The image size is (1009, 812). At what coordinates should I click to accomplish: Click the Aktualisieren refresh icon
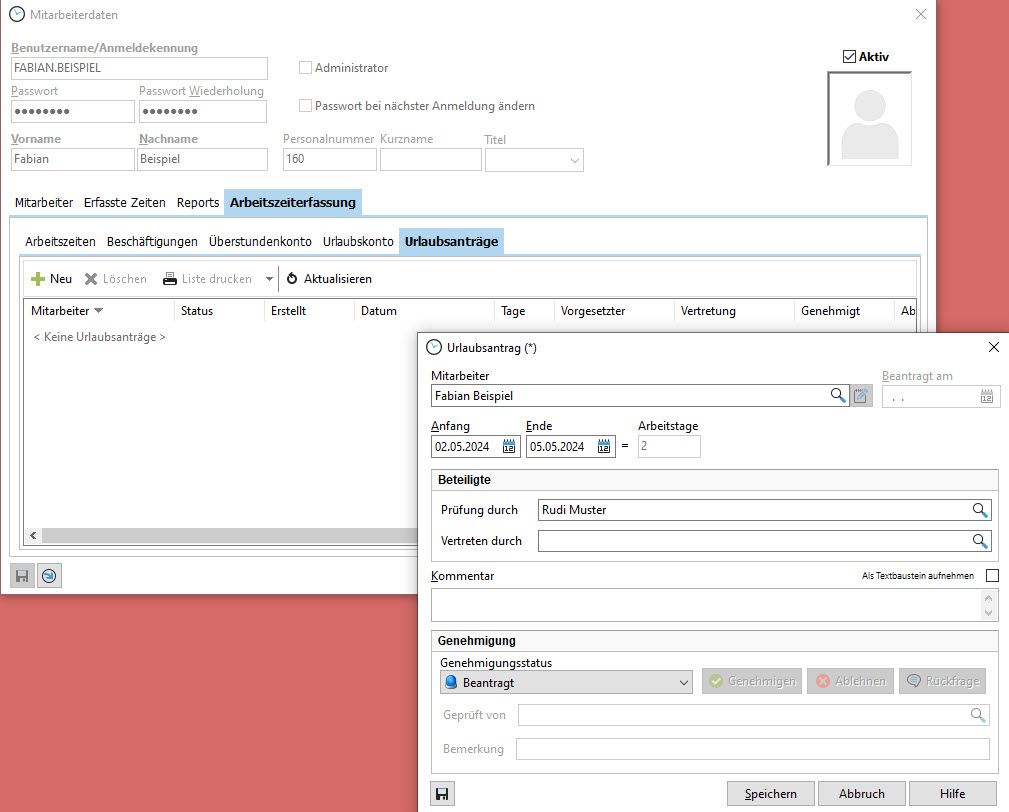click(x=293, y=279)
